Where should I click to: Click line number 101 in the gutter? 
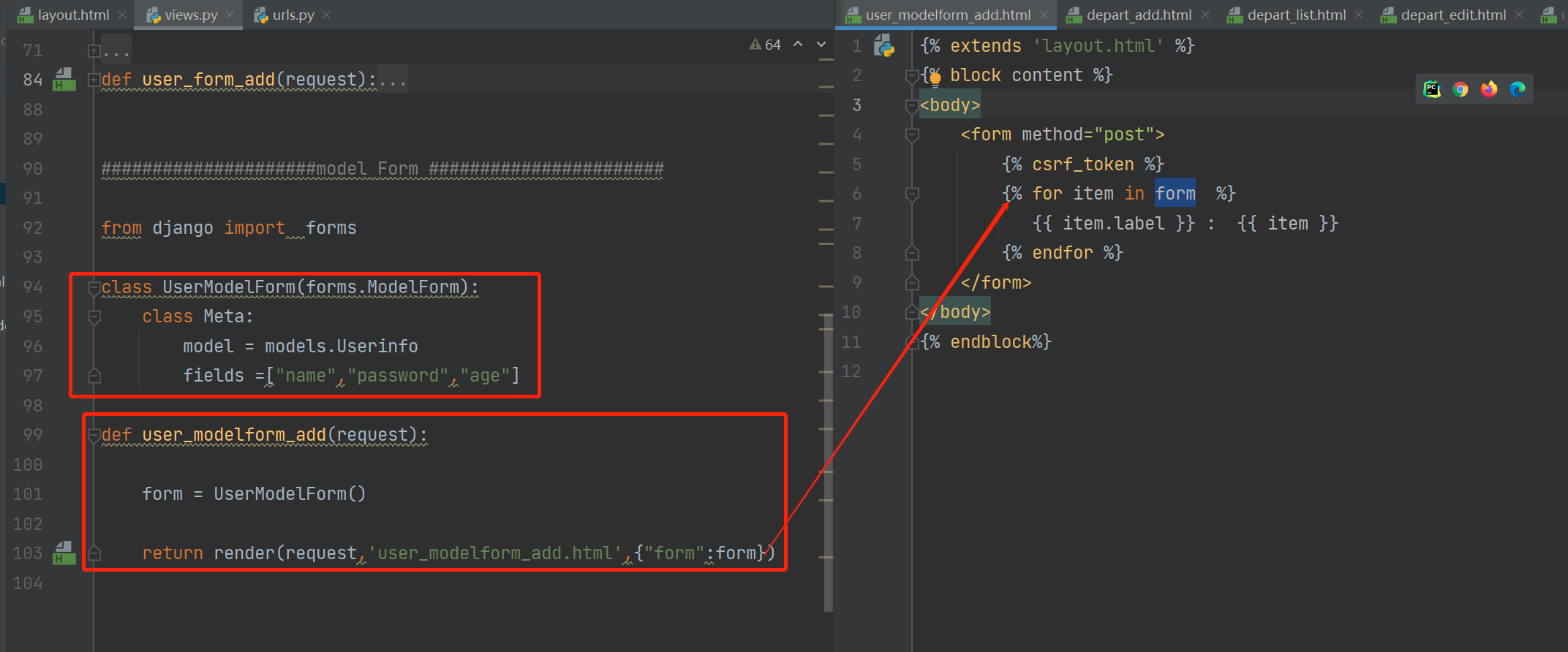28,494
